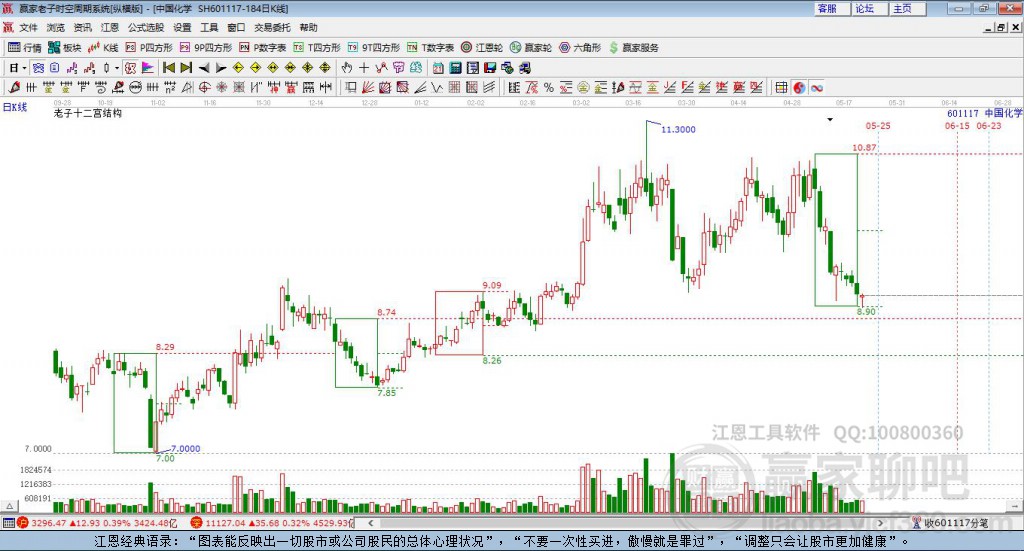Open the 公式选股 menu
The width and height of the screenshot is (1024, 551).
click(146, 27)
